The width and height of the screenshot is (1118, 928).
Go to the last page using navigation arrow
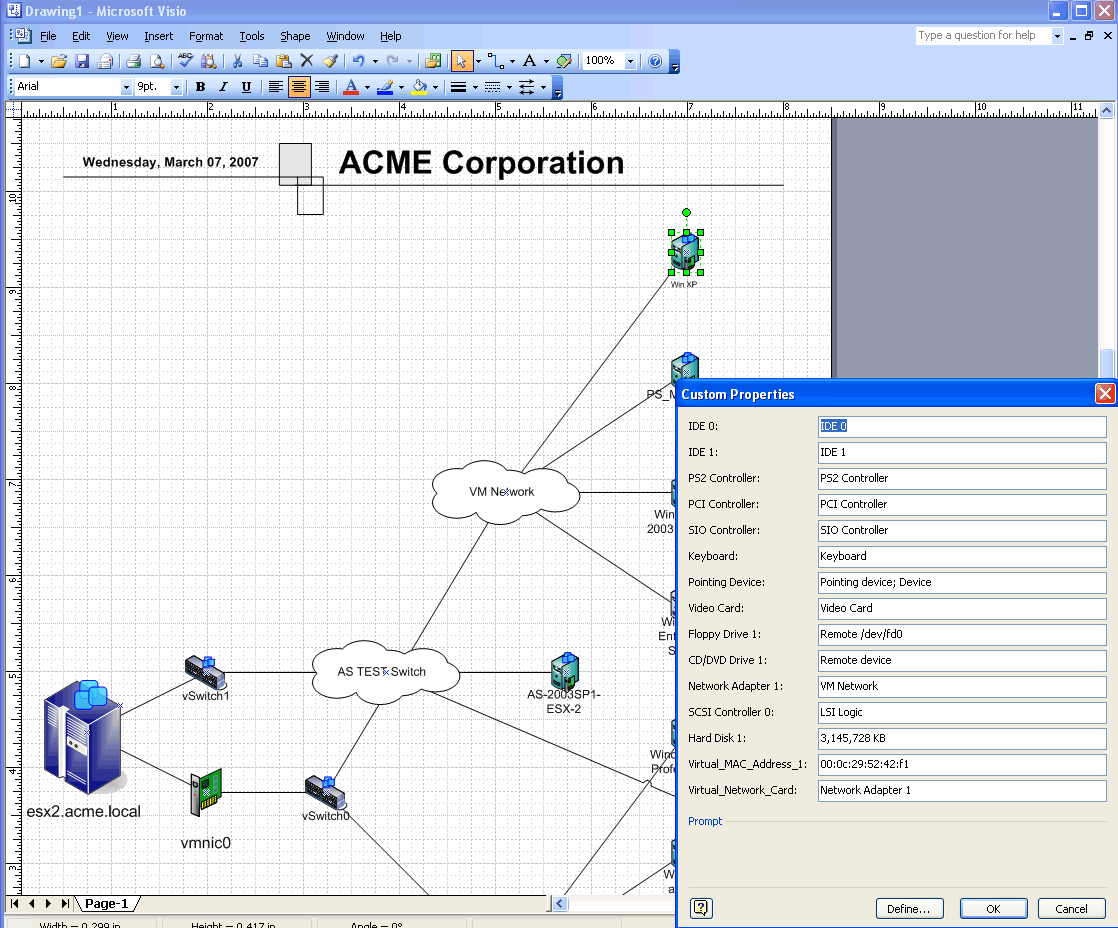click(x=65, y=904)
